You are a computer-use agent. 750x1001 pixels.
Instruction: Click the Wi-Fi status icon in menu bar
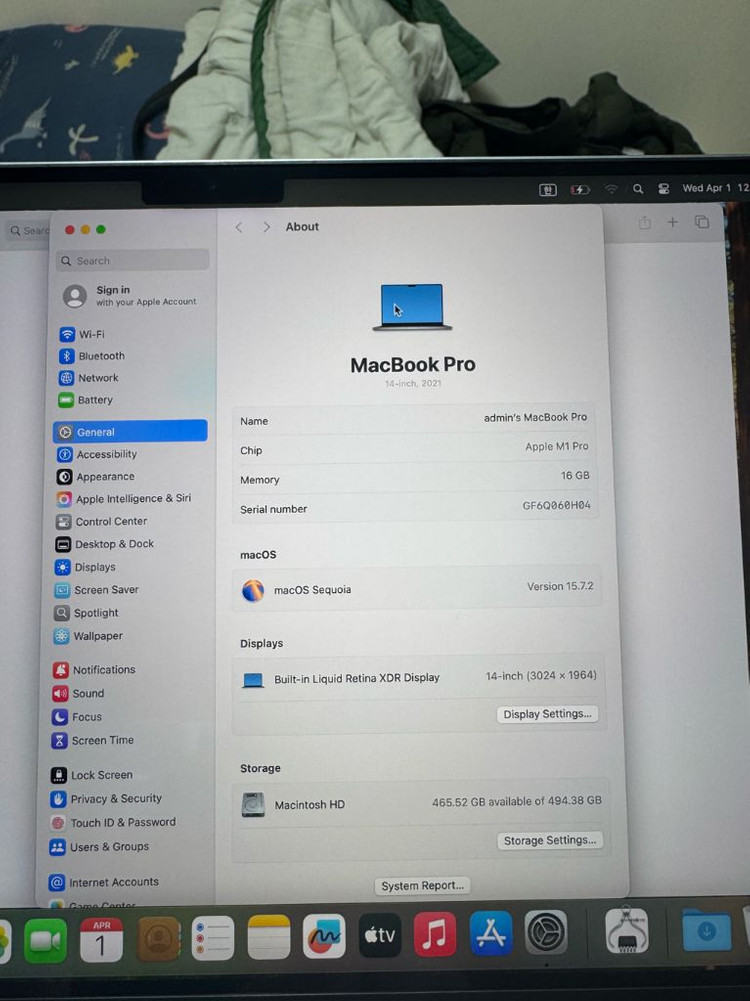point(611,189)
